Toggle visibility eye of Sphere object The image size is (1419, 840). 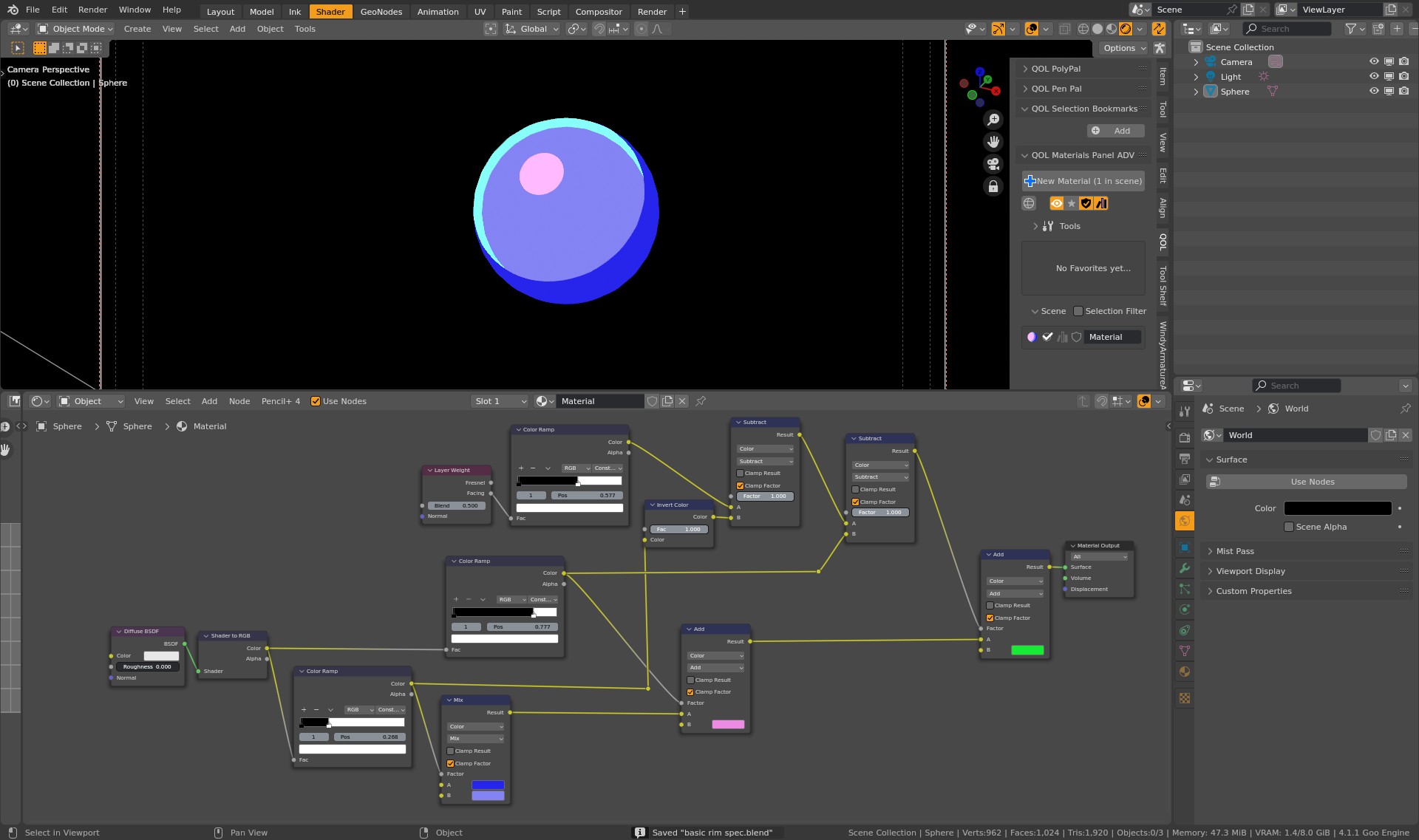(1374, 92)
